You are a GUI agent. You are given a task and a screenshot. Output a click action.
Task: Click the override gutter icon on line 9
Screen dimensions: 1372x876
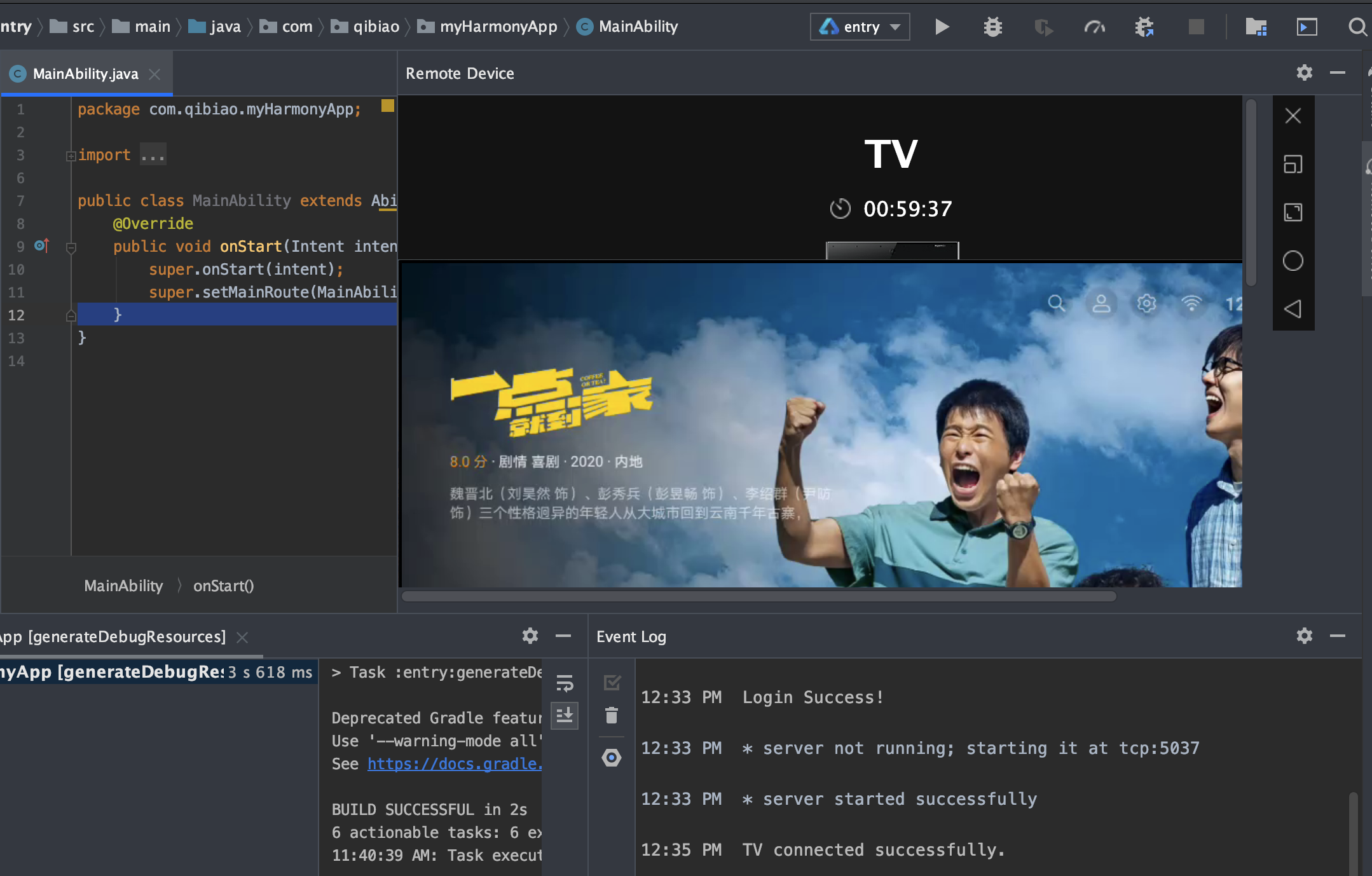pyautogui.click(x=42, y=245)
